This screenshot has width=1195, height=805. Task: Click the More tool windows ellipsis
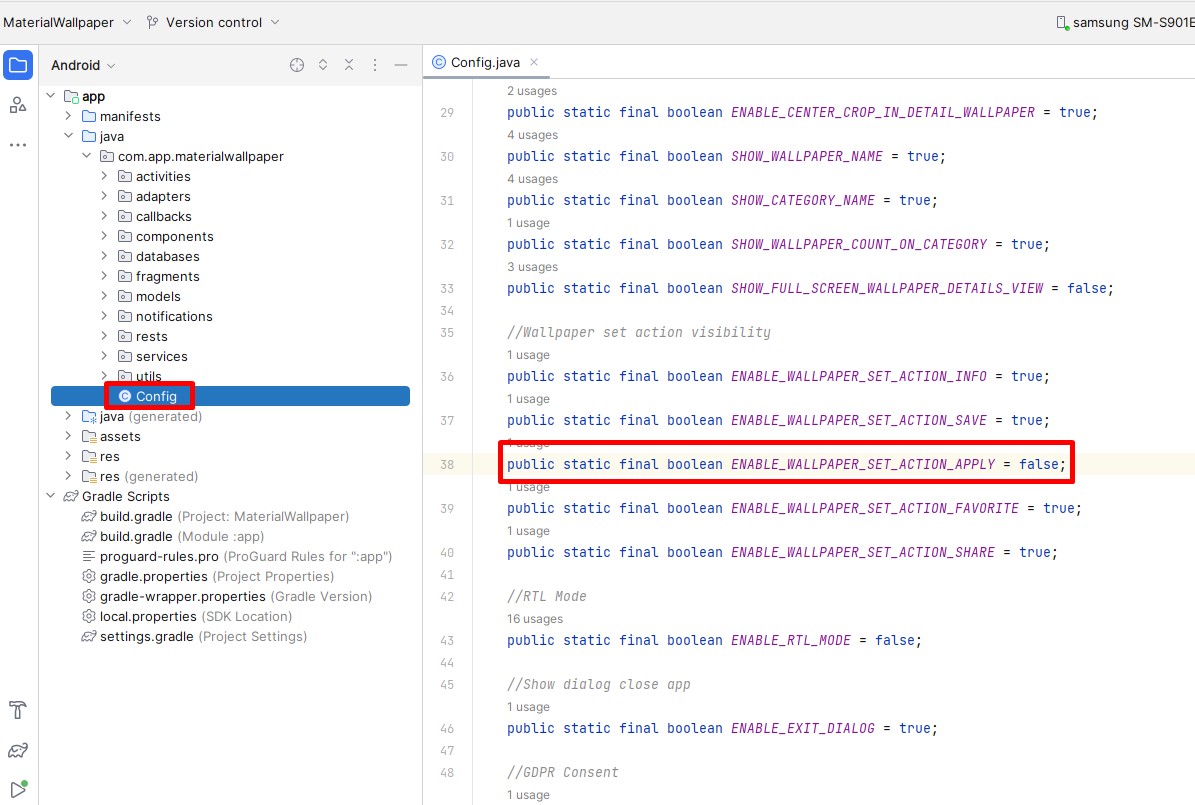[x=18, y=145]
